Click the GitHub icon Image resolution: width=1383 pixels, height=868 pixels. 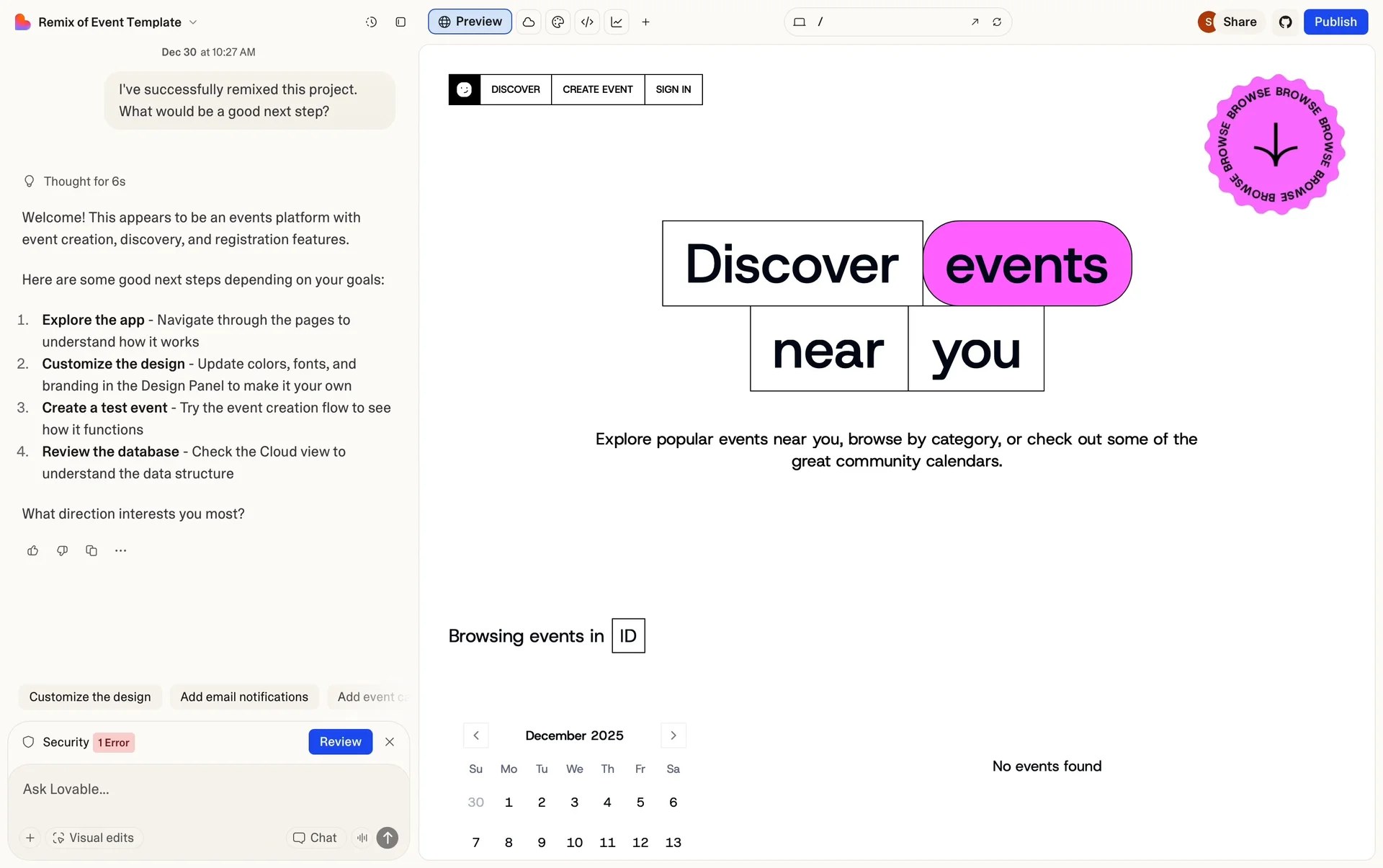[x=1285, y=22]
